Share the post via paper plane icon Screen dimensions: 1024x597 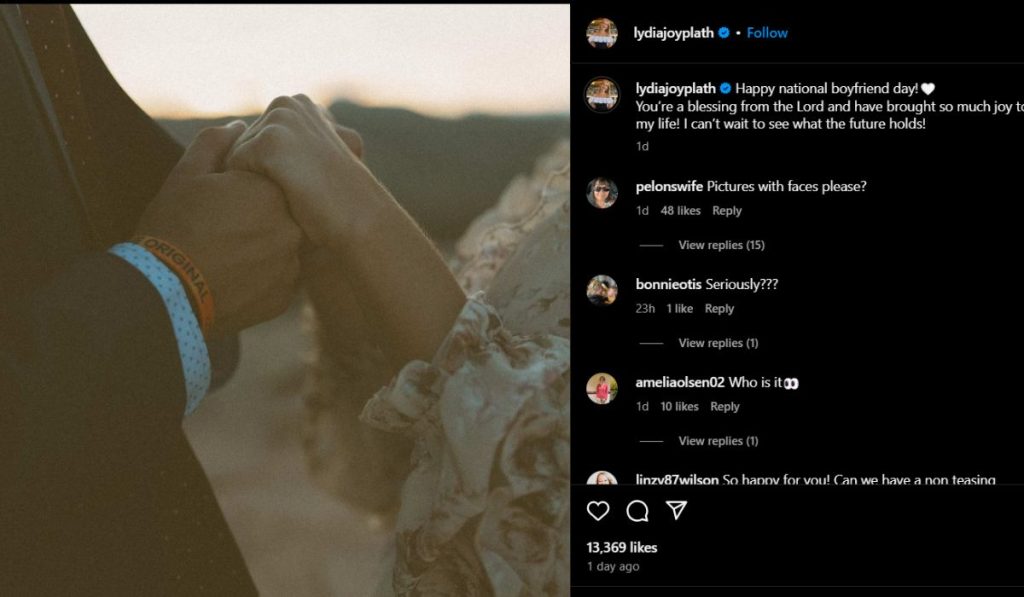(x=677, y=511)
